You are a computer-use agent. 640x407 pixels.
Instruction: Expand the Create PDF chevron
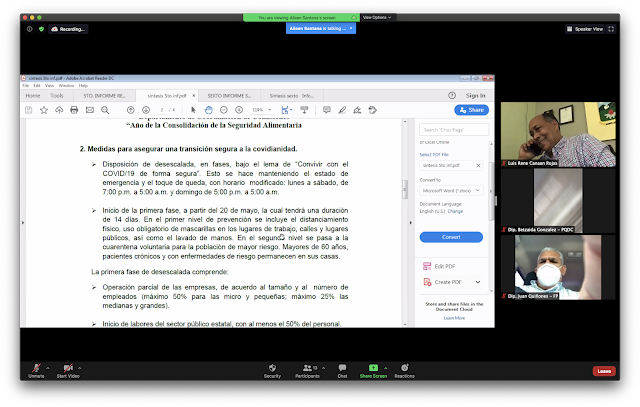point(478,282)
